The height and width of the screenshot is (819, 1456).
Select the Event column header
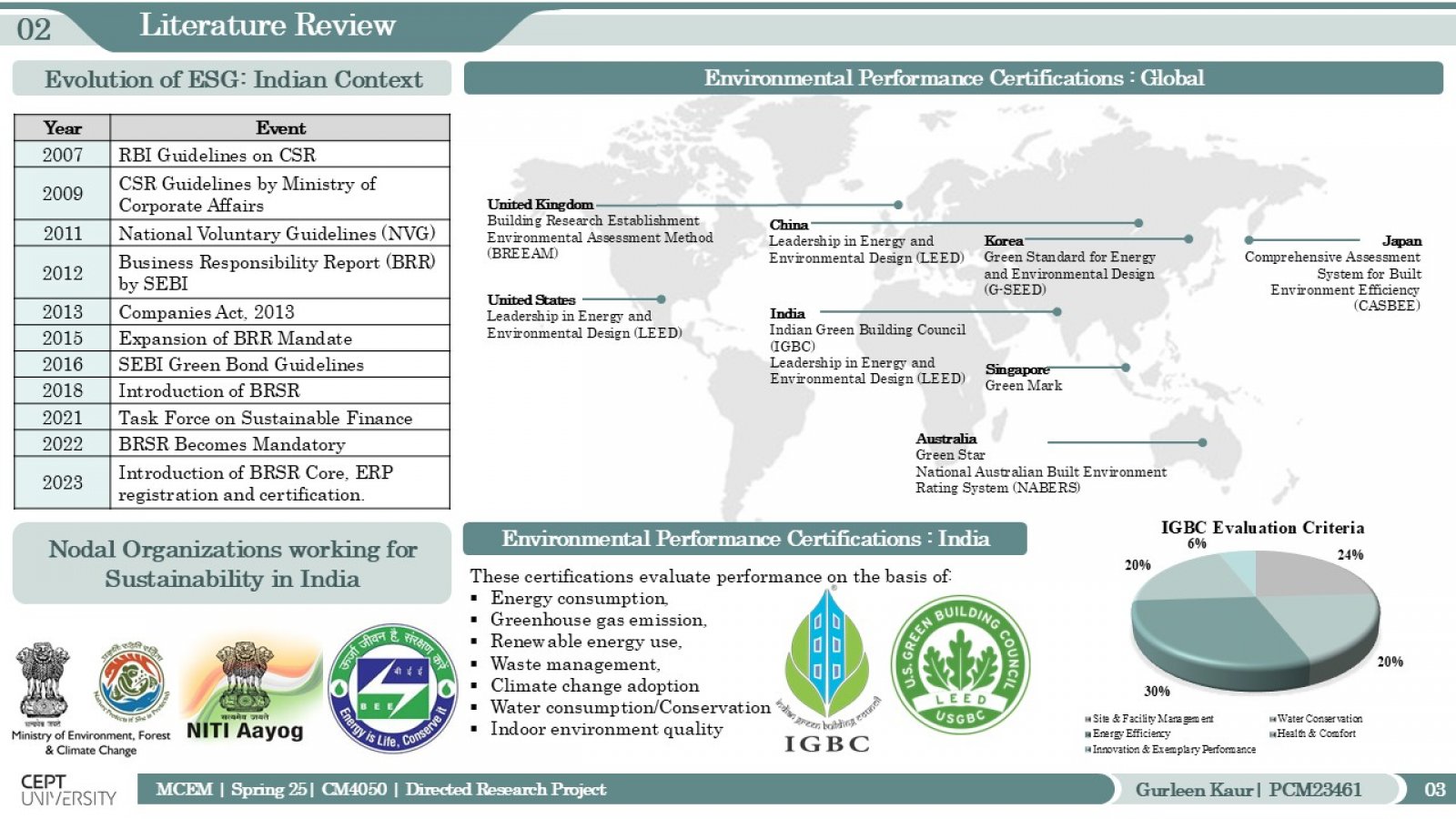[280, 127]
